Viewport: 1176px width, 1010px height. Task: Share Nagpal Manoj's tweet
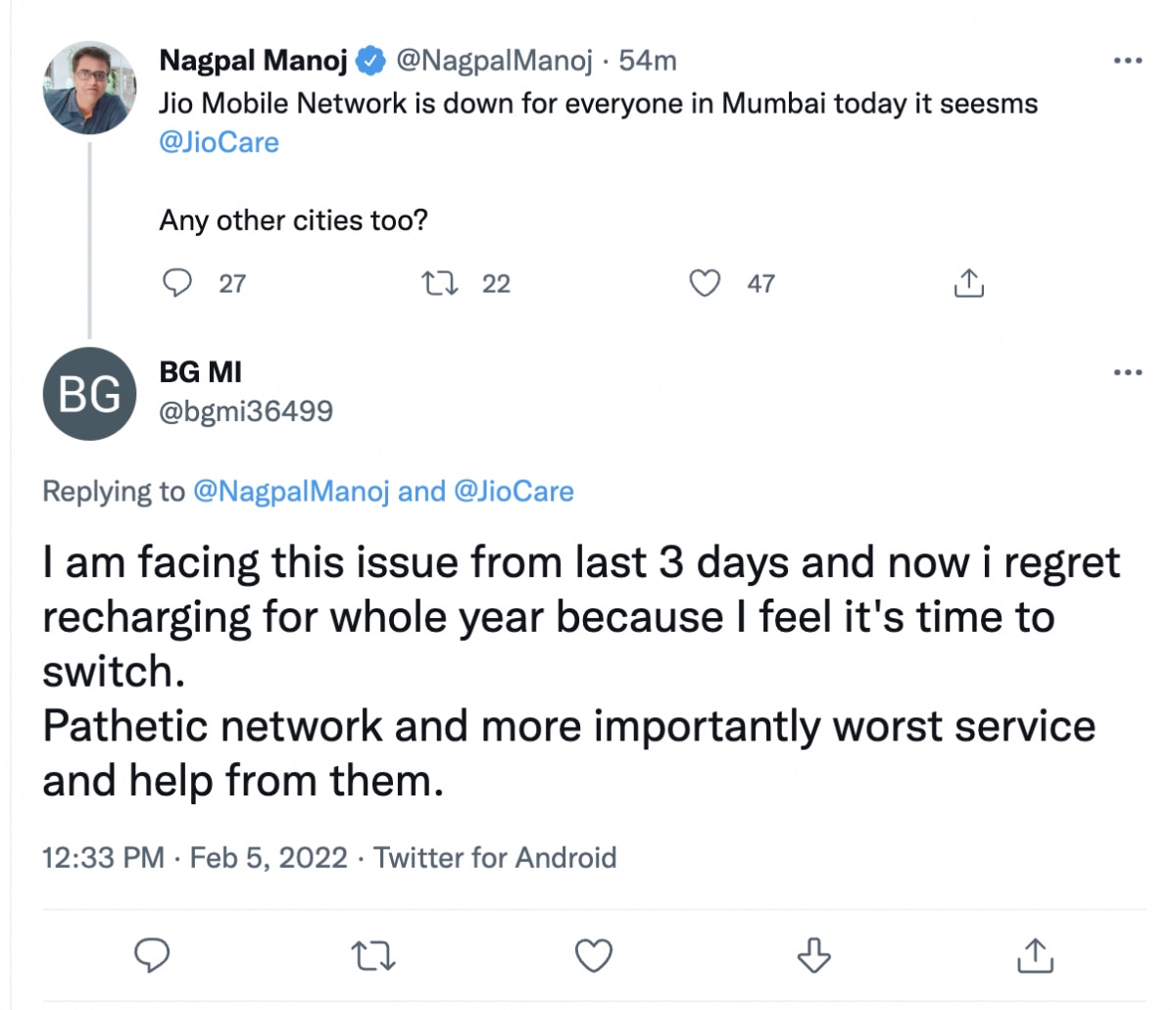point(968,283)
